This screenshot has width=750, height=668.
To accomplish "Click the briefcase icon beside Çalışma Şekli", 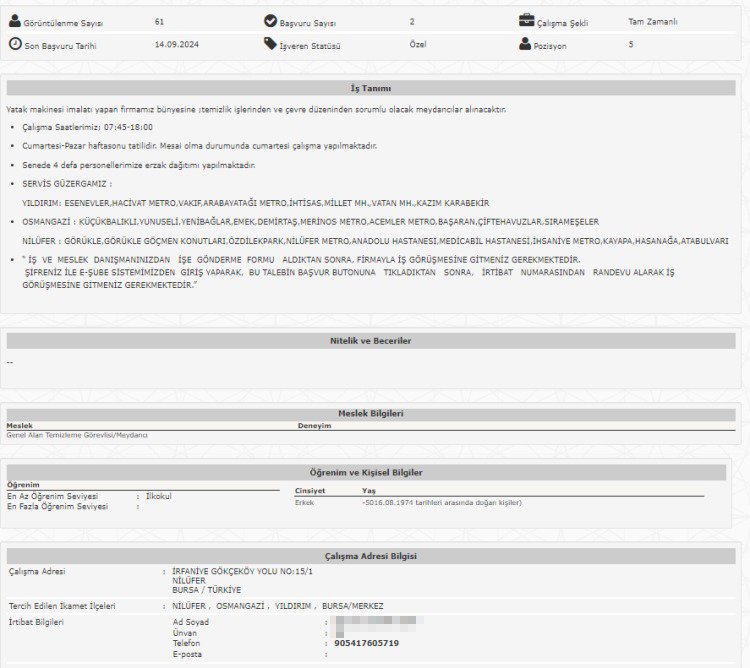I will click(x=527, y=20).
